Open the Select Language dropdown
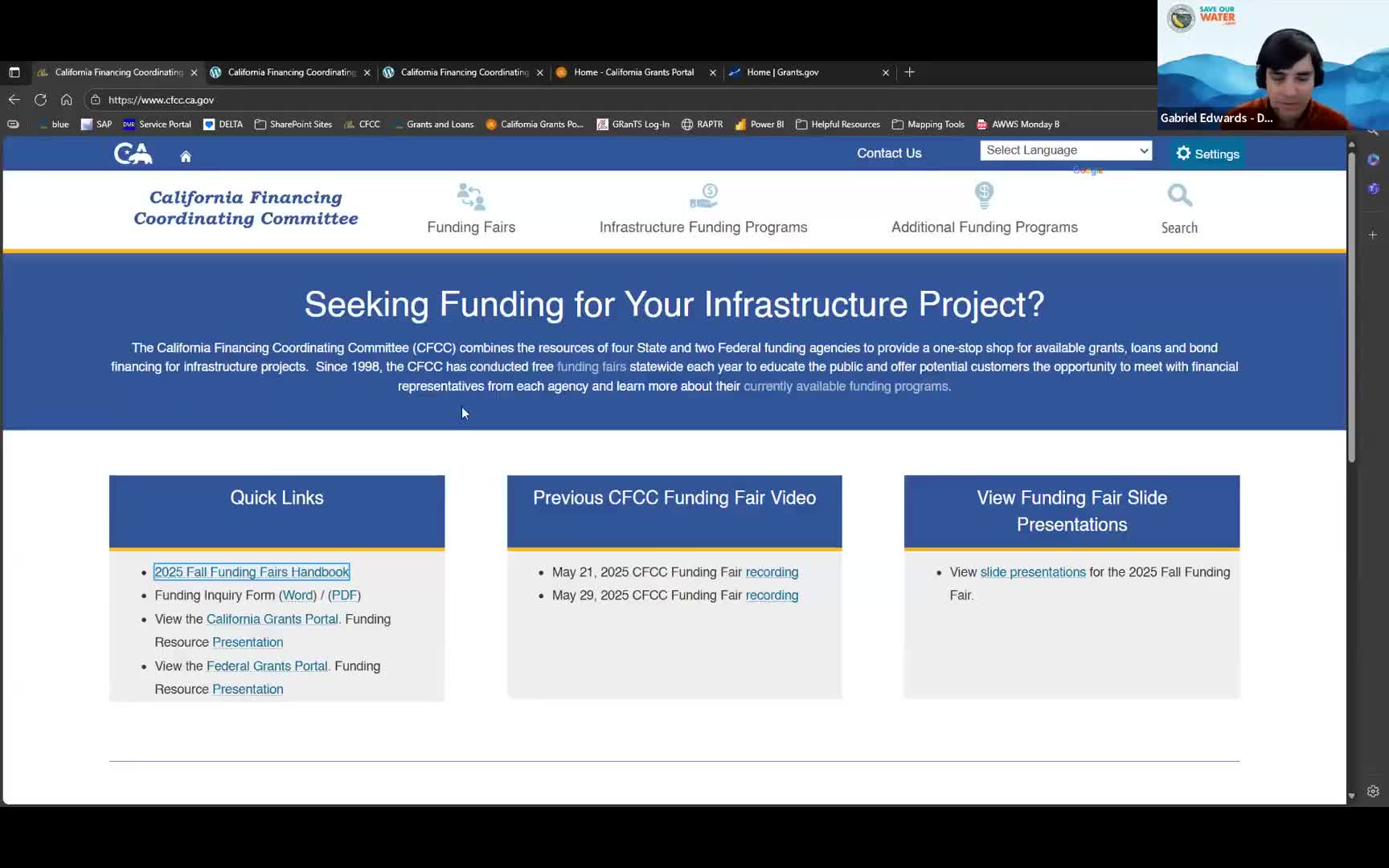 tap(1065, 150)
